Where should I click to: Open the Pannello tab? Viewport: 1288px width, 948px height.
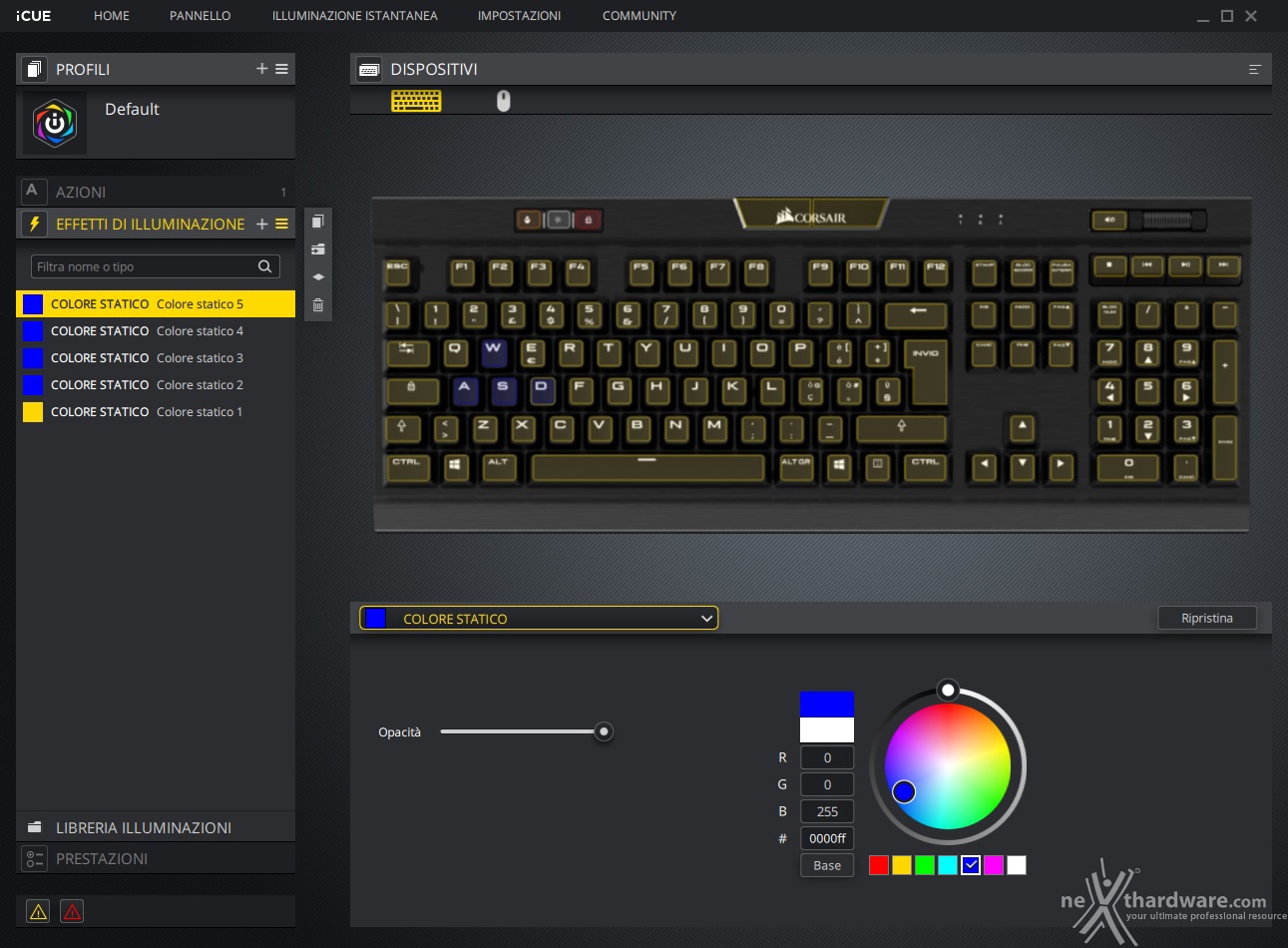tap(200, 16)
